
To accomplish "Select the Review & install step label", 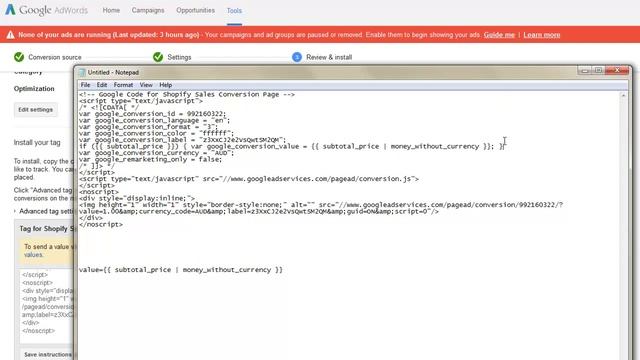I will point(329,57).
